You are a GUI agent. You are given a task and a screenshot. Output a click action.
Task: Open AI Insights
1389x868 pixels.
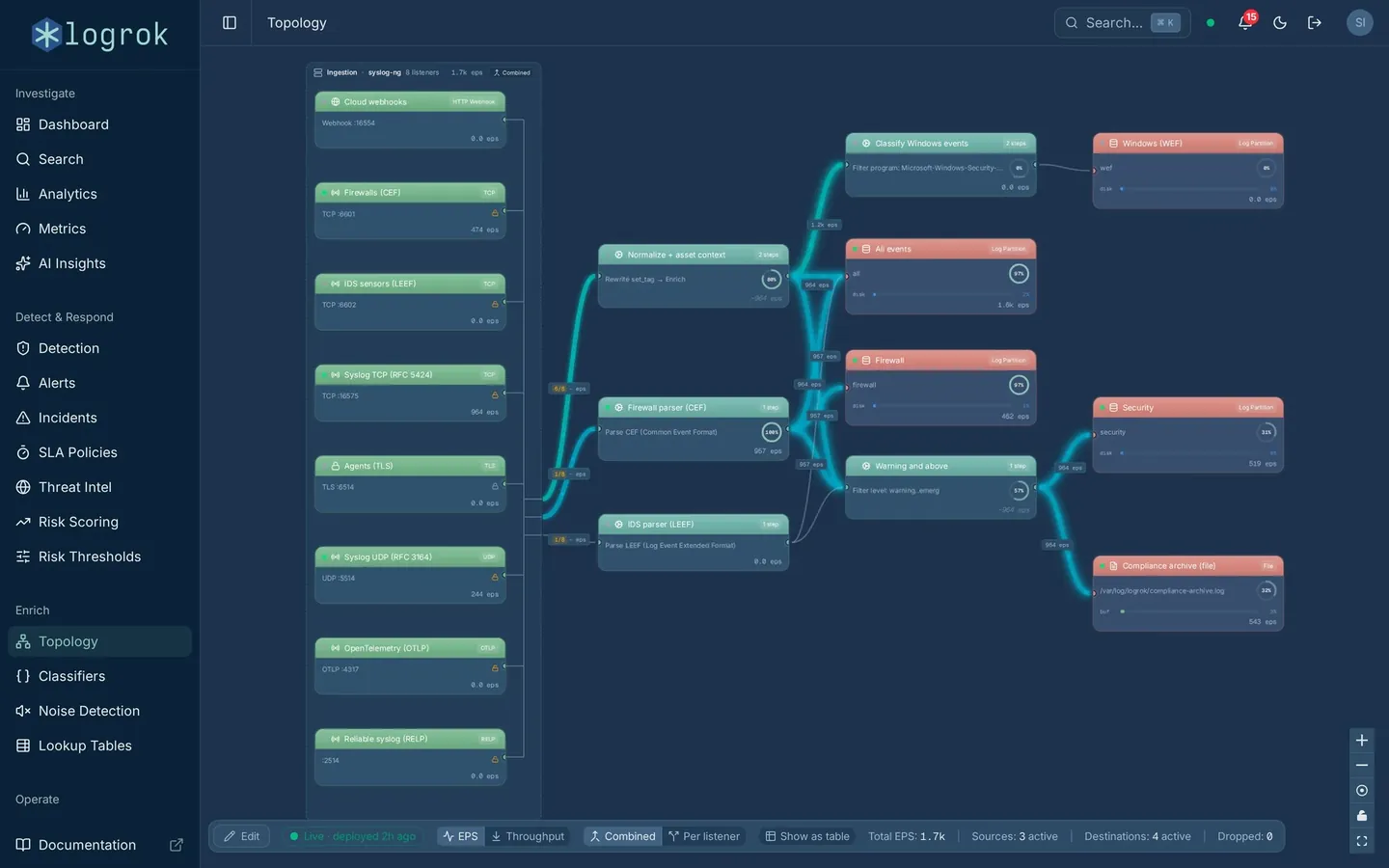tap(99, 263)
